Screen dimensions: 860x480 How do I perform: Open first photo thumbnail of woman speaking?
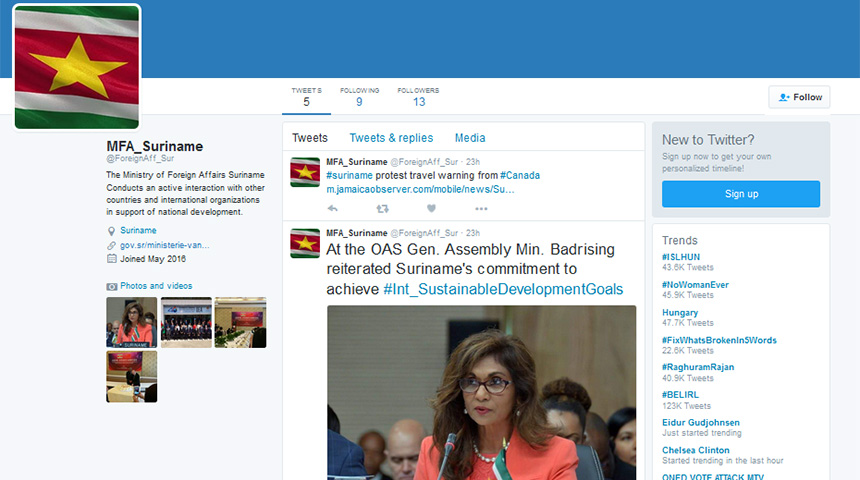pos(131,322)
